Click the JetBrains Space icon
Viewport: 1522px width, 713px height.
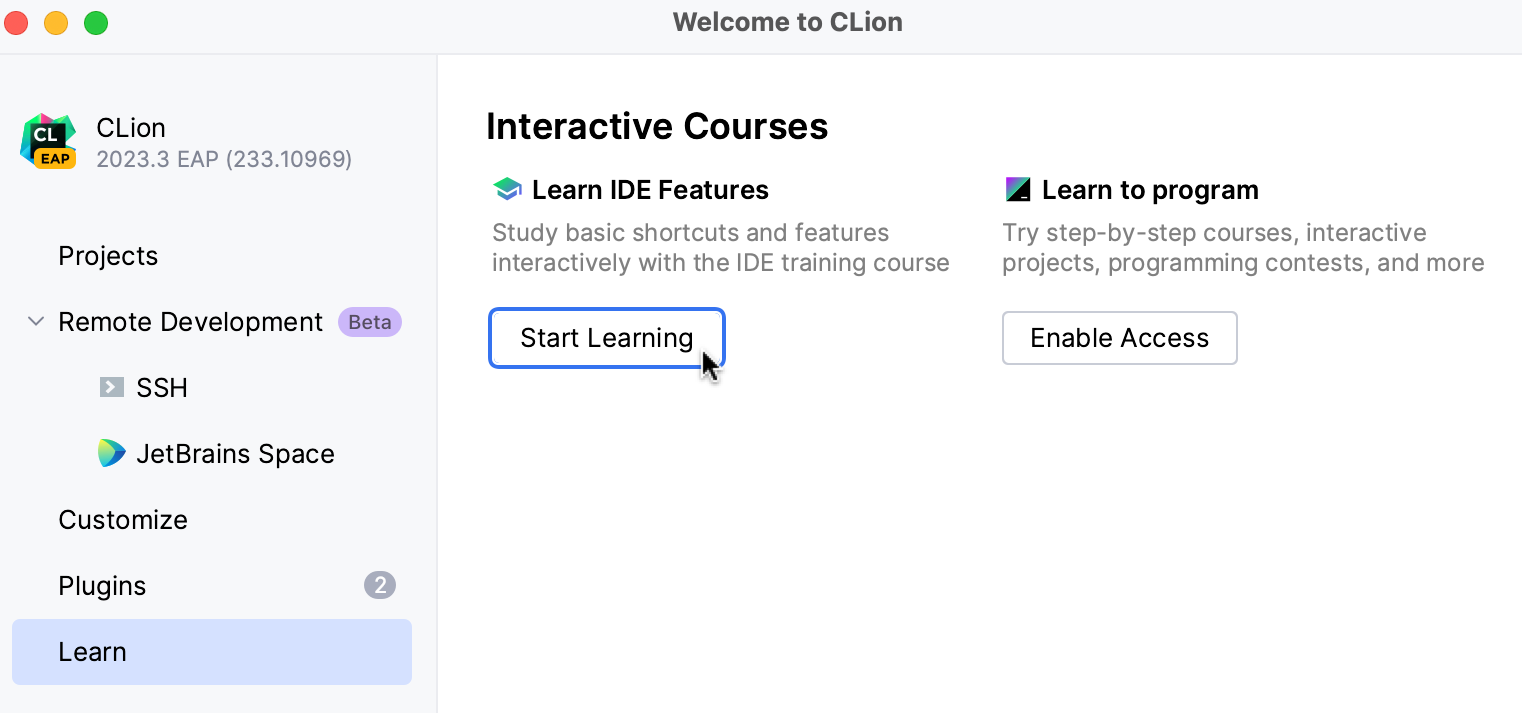point(112,453)
